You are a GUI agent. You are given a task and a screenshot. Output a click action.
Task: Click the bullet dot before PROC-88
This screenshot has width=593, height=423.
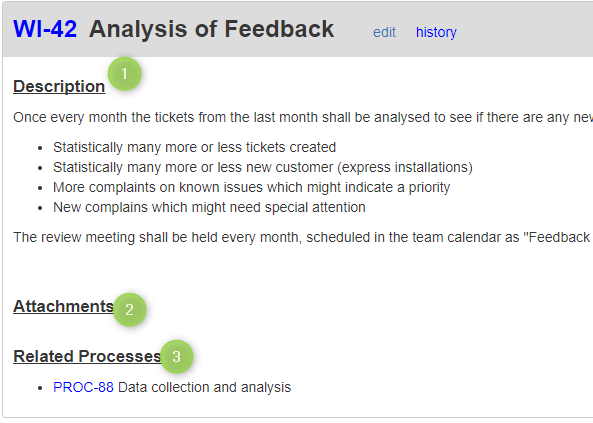coord(40,388)
